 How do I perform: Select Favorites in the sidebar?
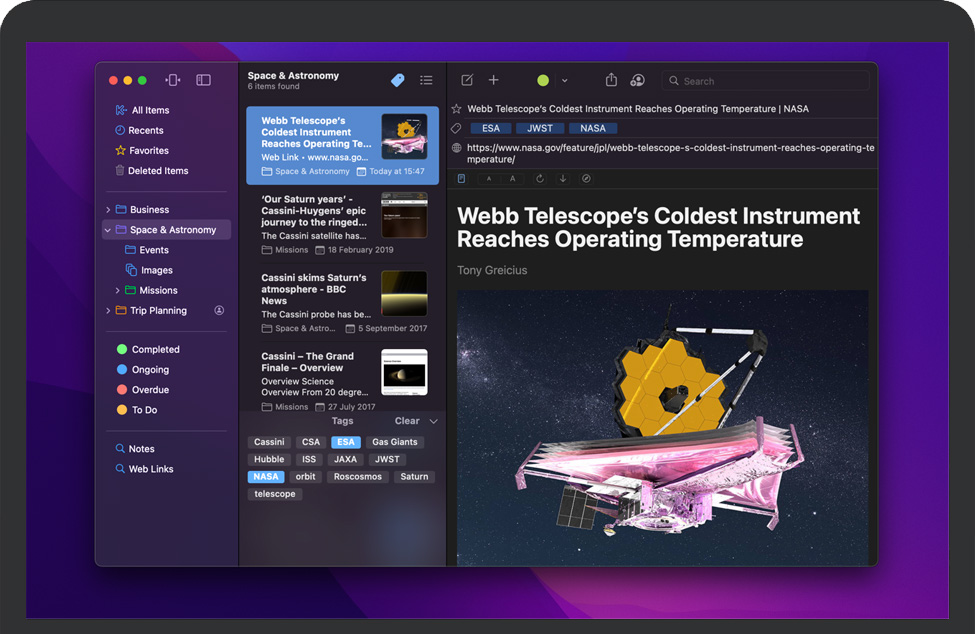pyautogui.click(x=149, y=151)
